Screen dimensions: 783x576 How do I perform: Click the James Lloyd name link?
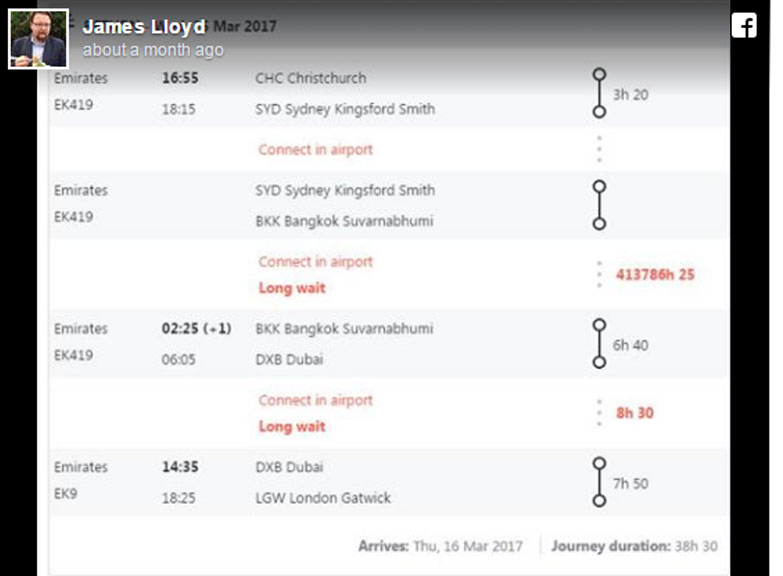click(144, 27)
